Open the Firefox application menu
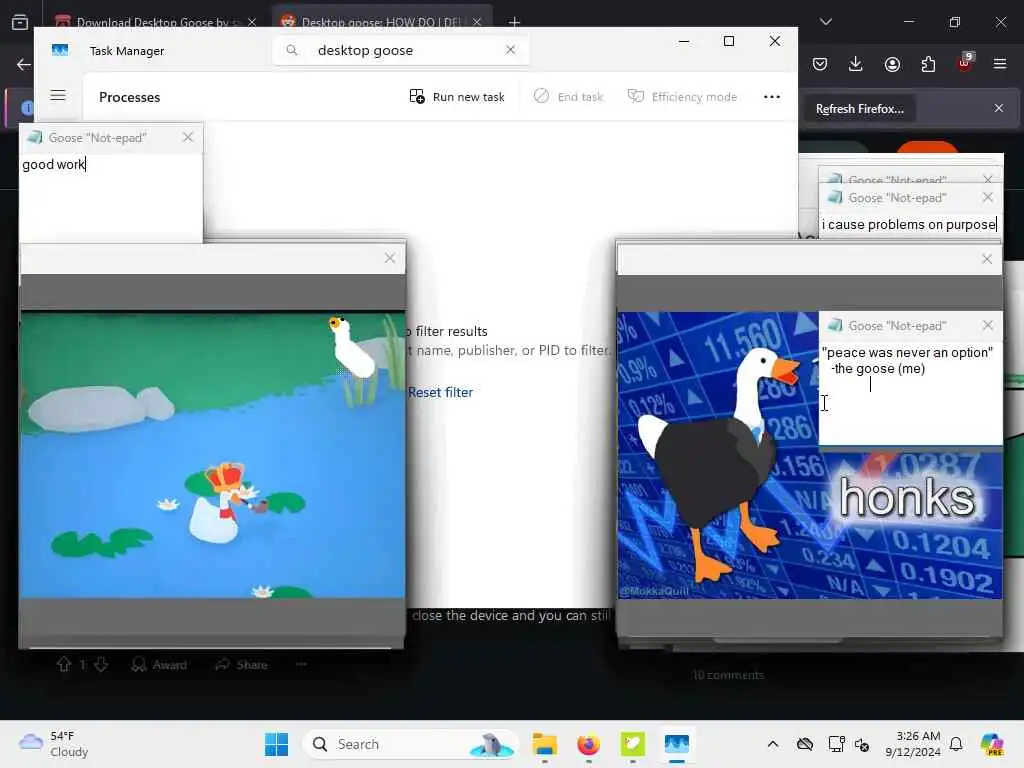 1000,64
